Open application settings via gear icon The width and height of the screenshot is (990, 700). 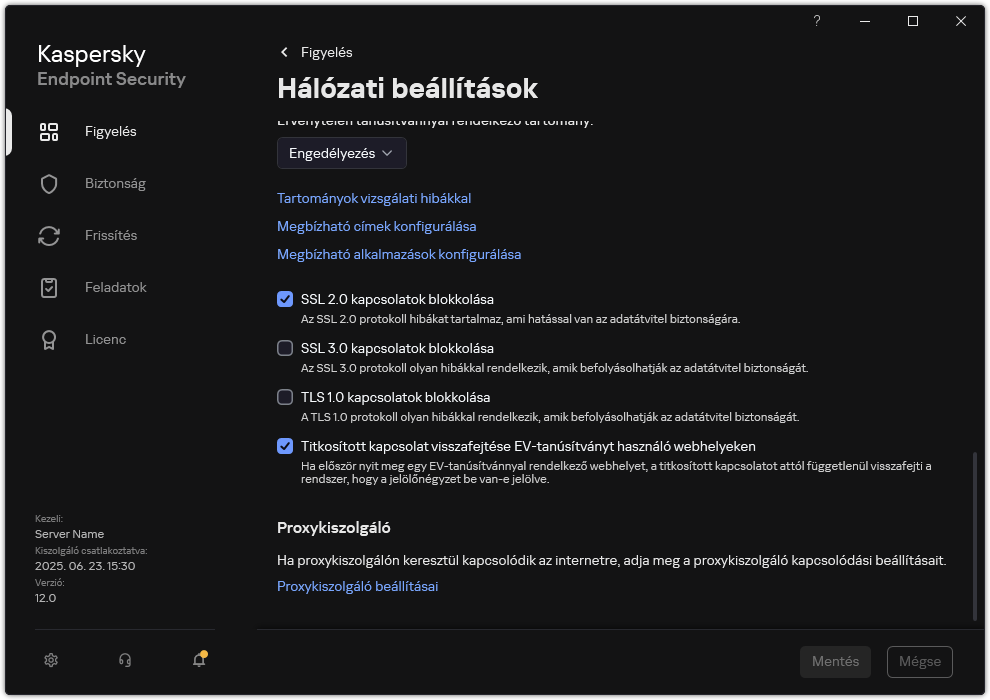[x=50, y=660]
